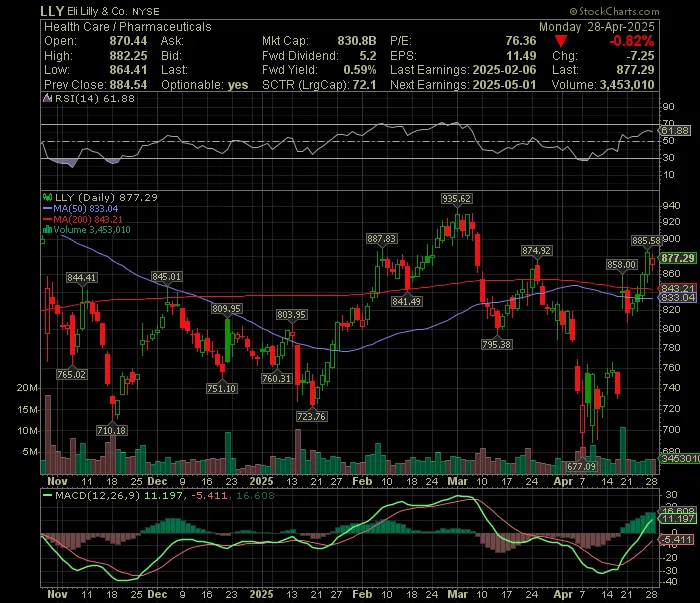700x603 pixels.
Task: Select the MA(200) 843.21 legend entry
Action: coord(83,220)
